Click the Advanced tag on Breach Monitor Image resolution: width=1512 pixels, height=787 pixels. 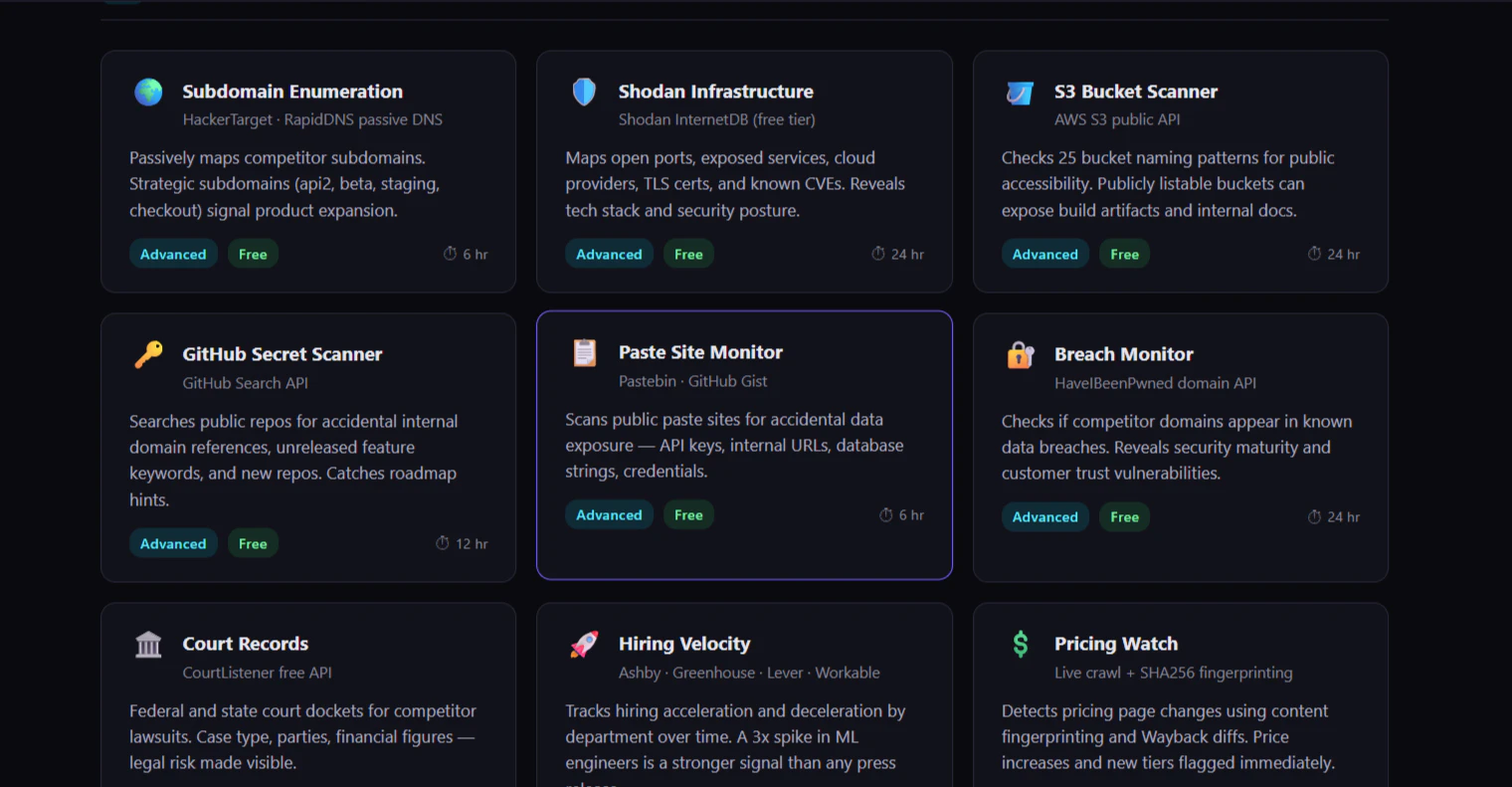click(x=1044, y=517)
